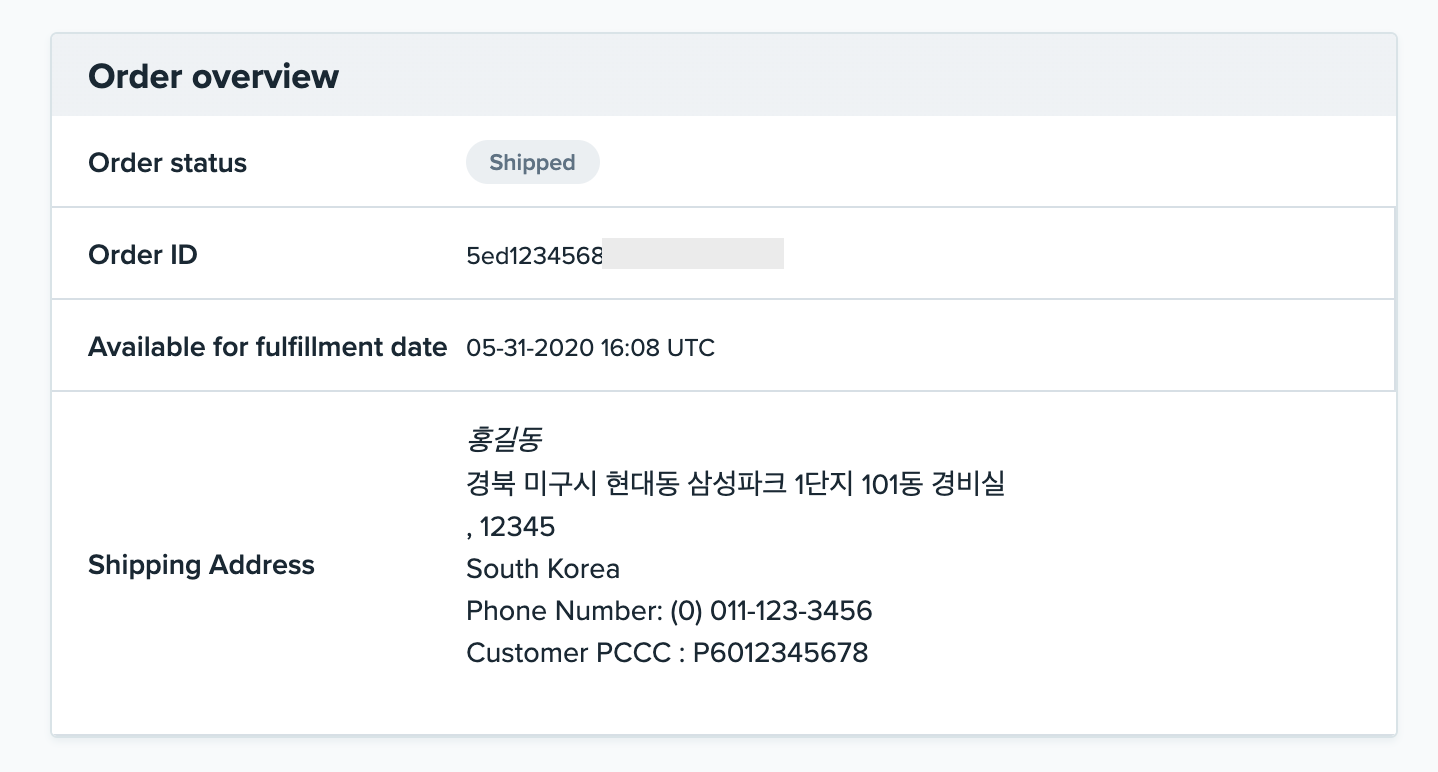Click the Available for fulfillment date label

click(267, 347)
